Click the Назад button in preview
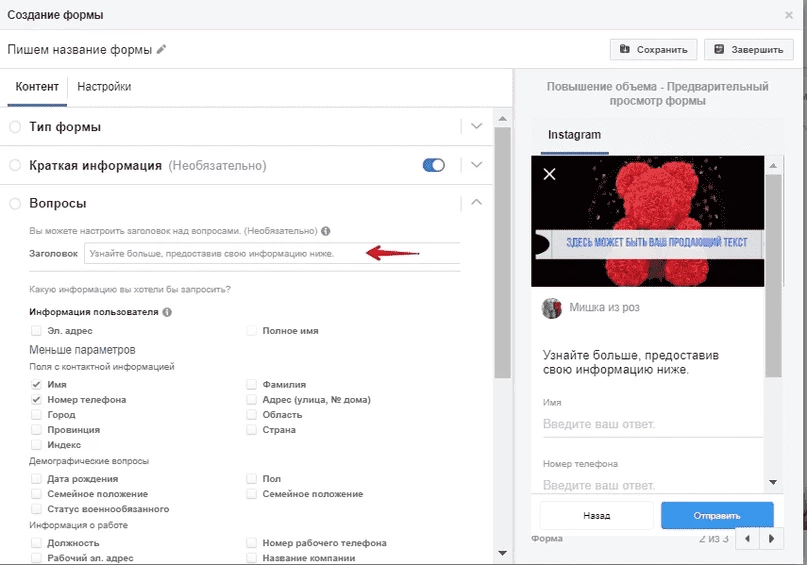 coord(597,516)
